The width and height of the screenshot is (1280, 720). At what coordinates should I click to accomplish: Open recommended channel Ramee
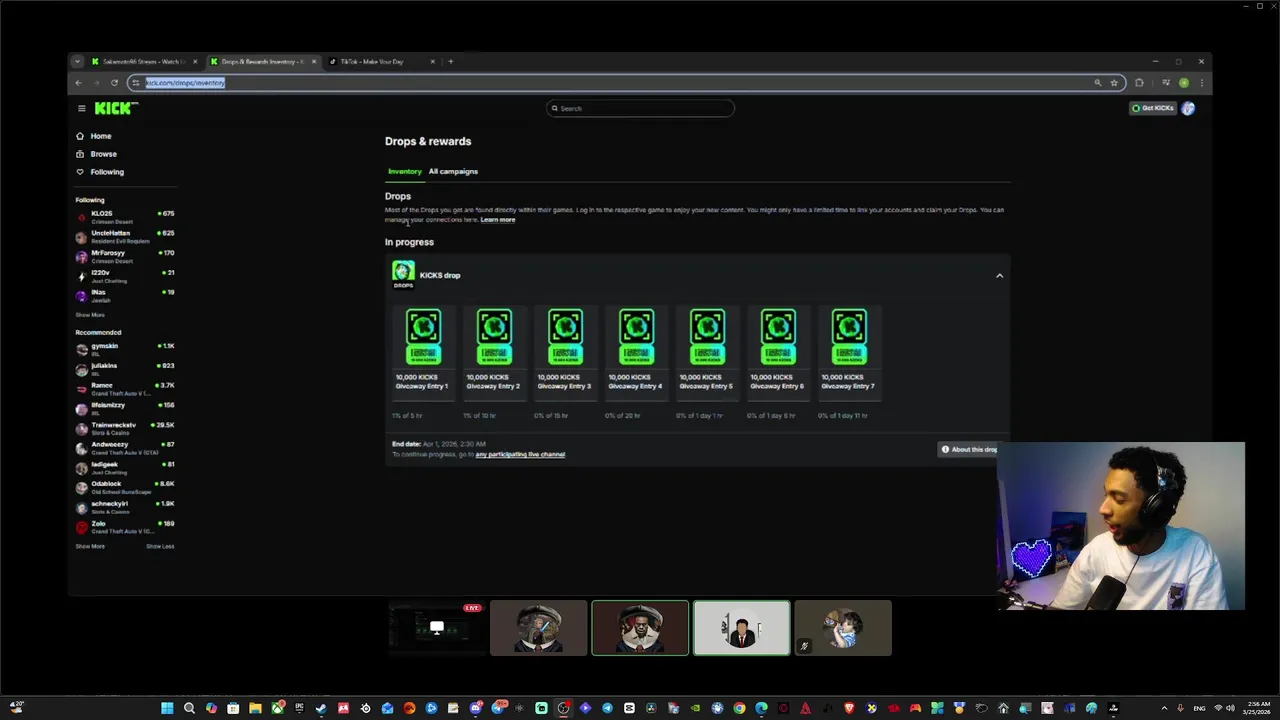tap(125, 389)
